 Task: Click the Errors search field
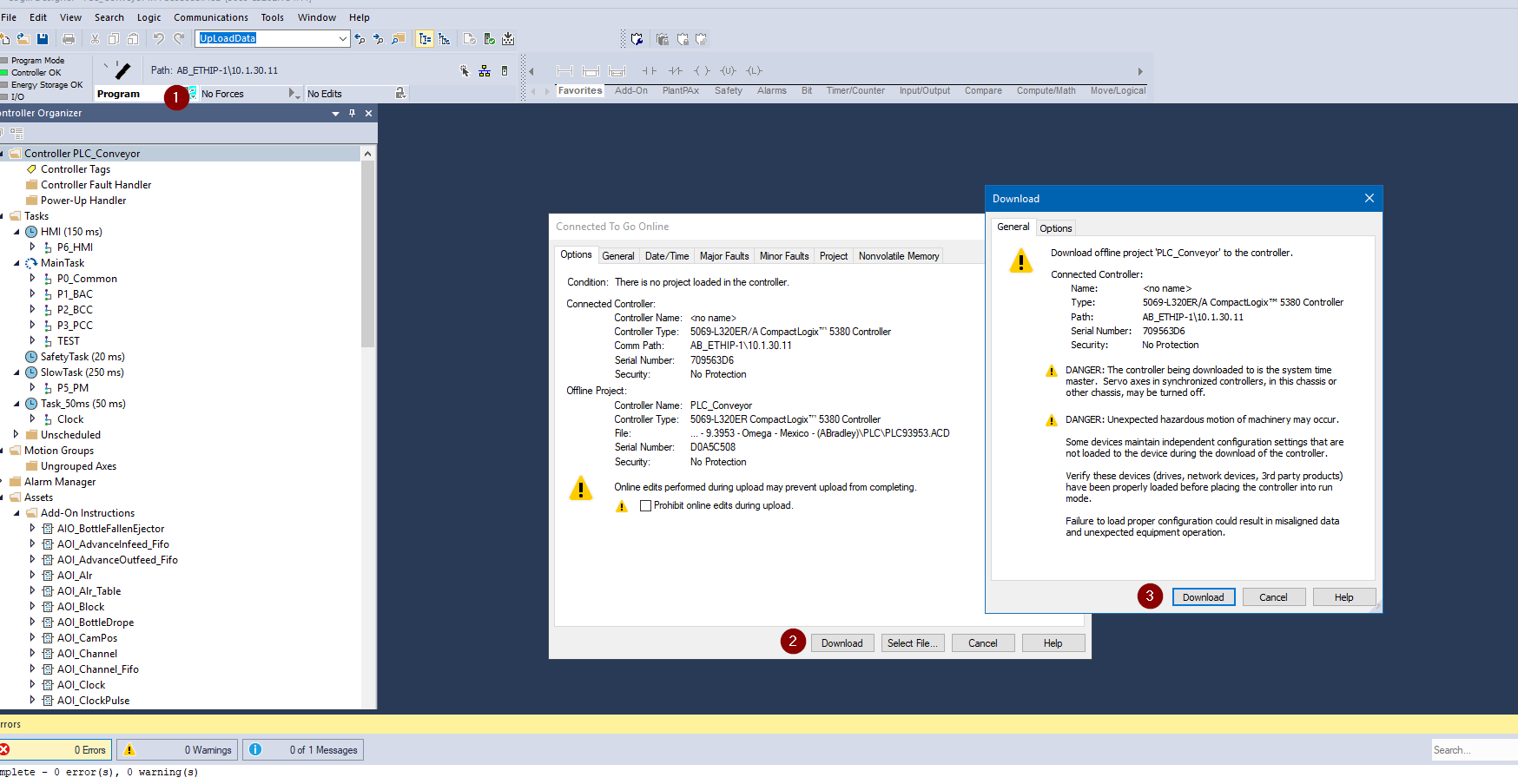point(1475,750)
